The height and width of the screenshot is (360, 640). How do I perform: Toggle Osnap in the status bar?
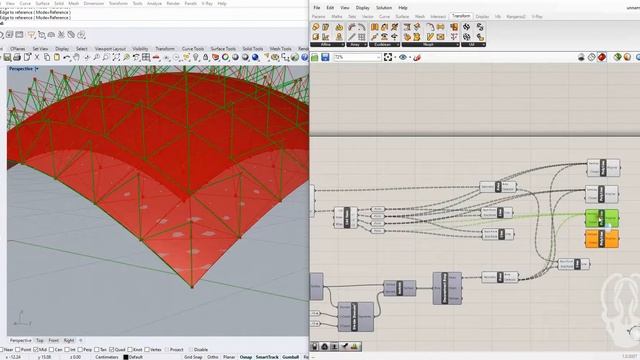[246, 357]
